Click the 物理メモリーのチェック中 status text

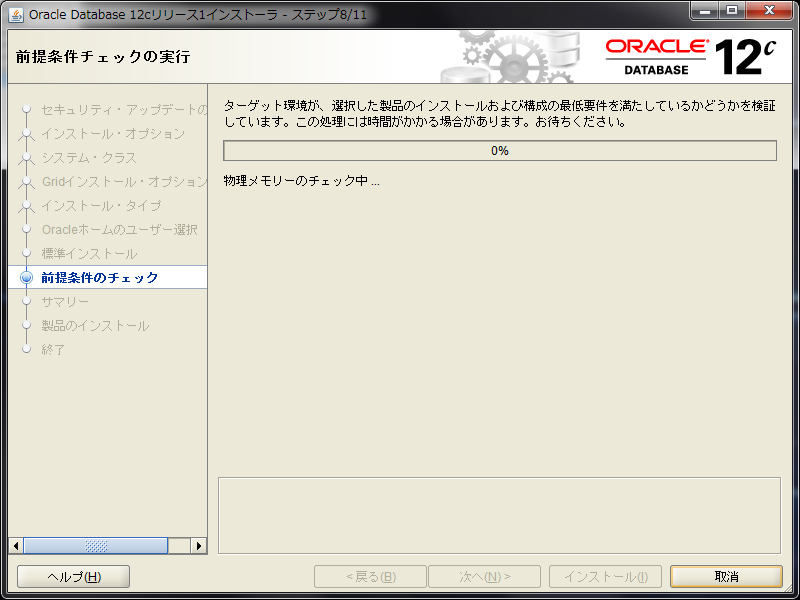pyautogui.click(x=302, y=181)
